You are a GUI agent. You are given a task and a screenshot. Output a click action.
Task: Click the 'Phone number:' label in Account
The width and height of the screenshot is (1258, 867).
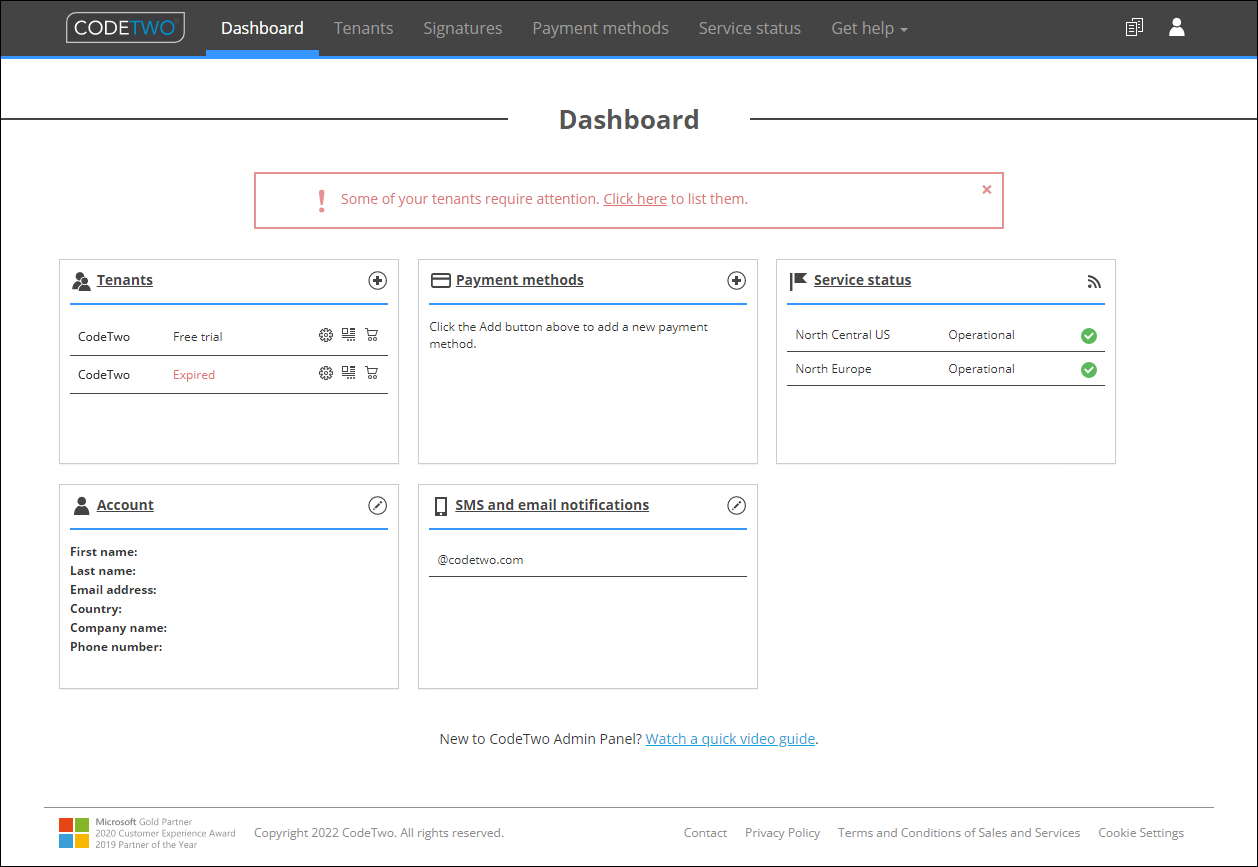tap(116, 647)
